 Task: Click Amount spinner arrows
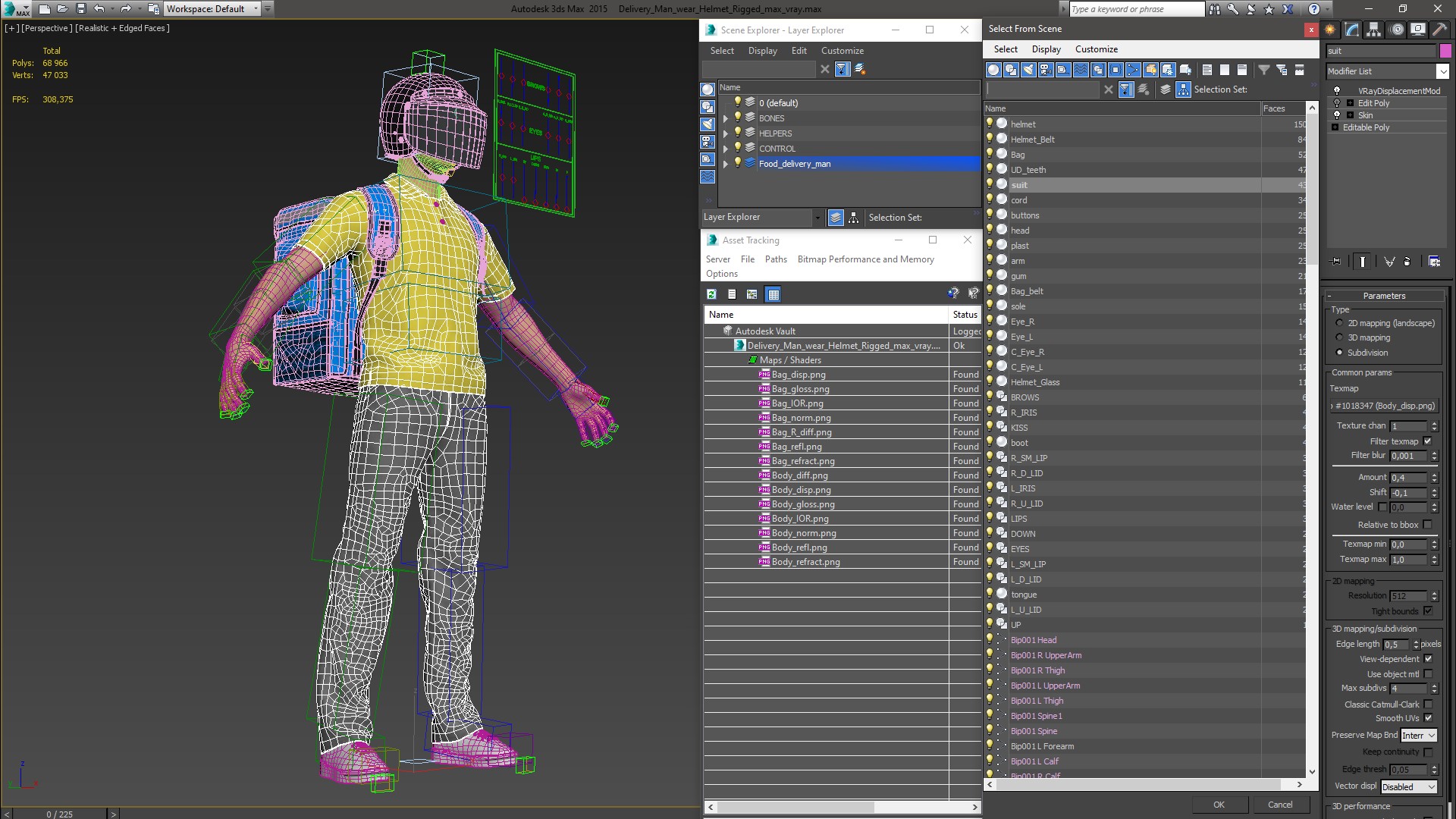tap(1434, 478)
